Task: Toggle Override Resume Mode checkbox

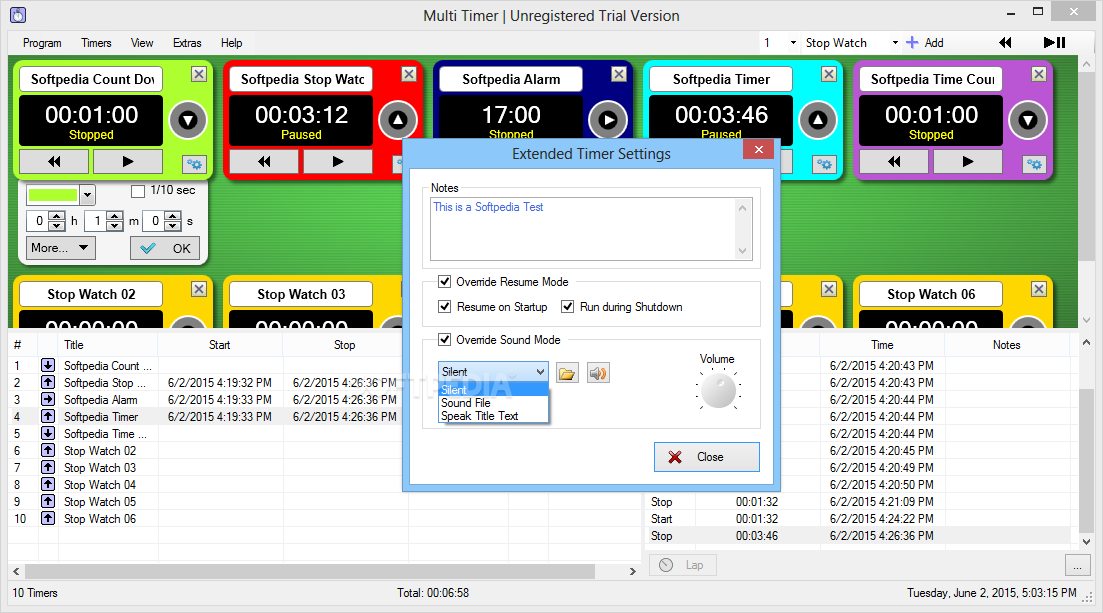Action: coord(445,282)
